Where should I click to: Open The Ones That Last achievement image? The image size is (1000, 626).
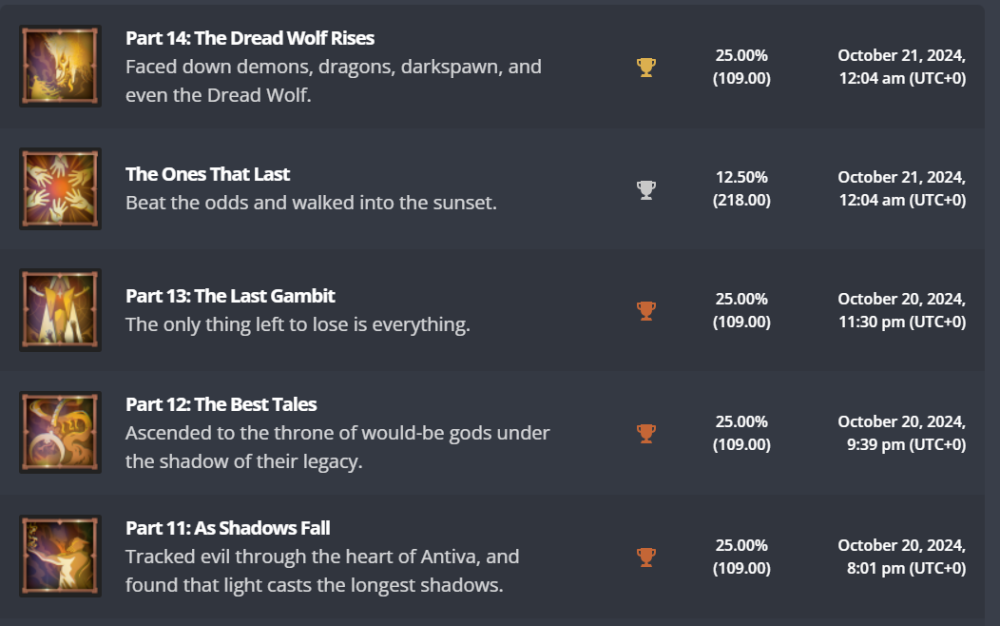(60, 189)
